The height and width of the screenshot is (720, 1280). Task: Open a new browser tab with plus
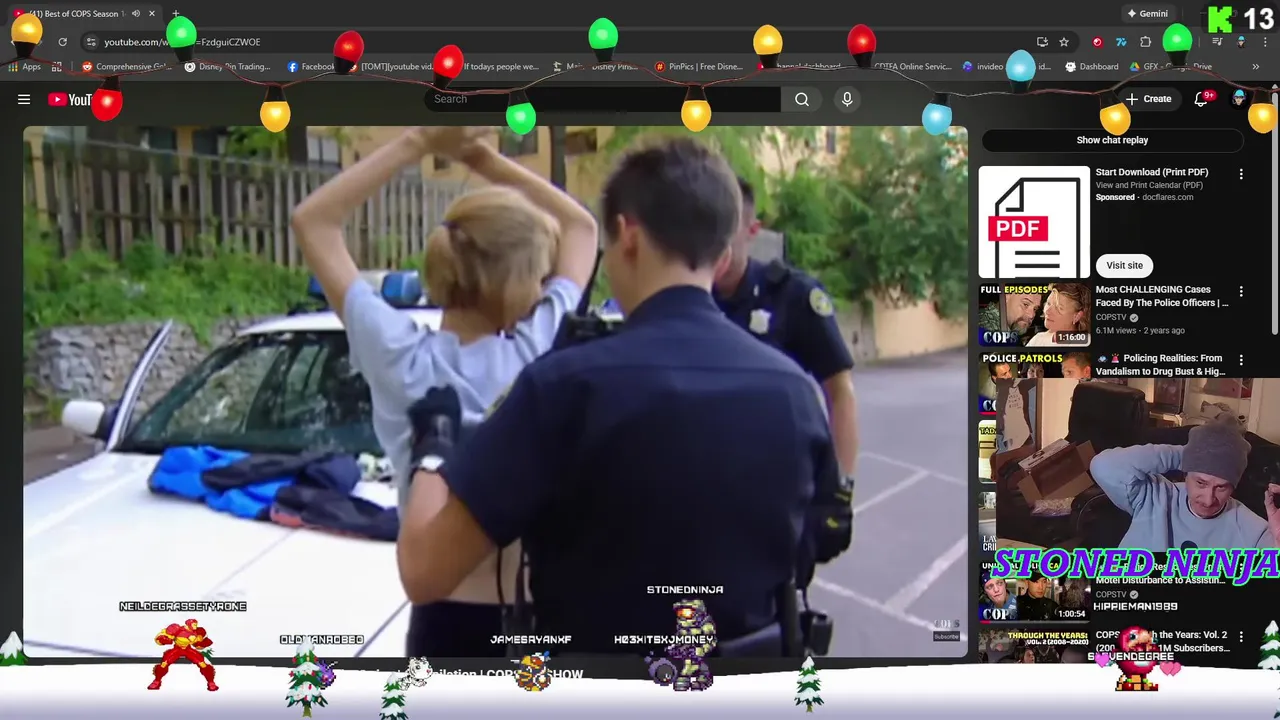(176, 14)
